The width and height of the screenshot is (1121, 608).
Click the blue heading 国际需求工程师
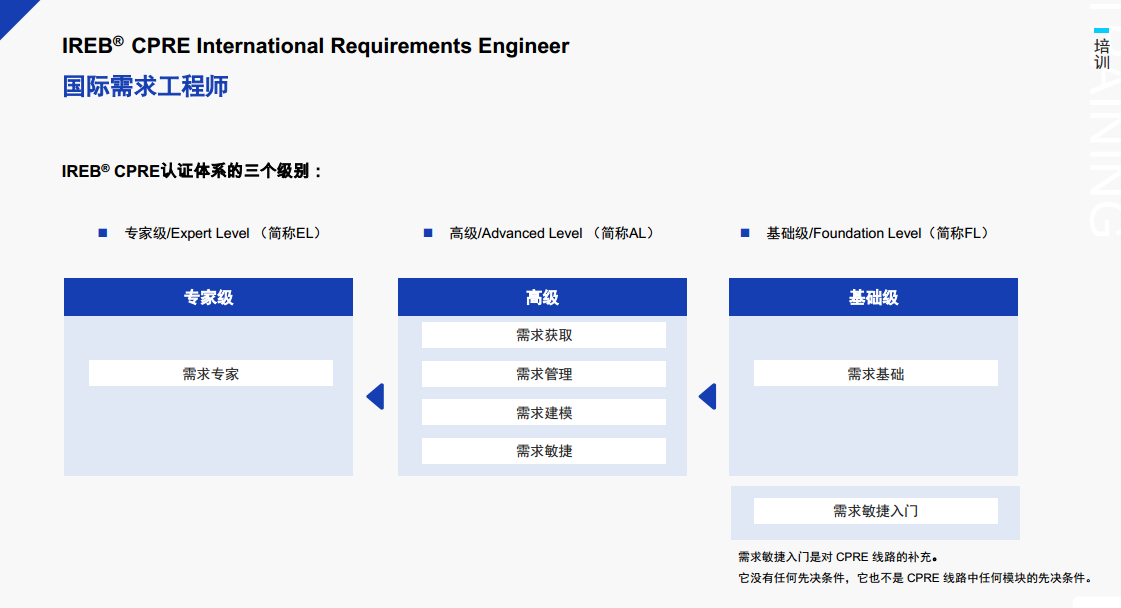(145, 86)
